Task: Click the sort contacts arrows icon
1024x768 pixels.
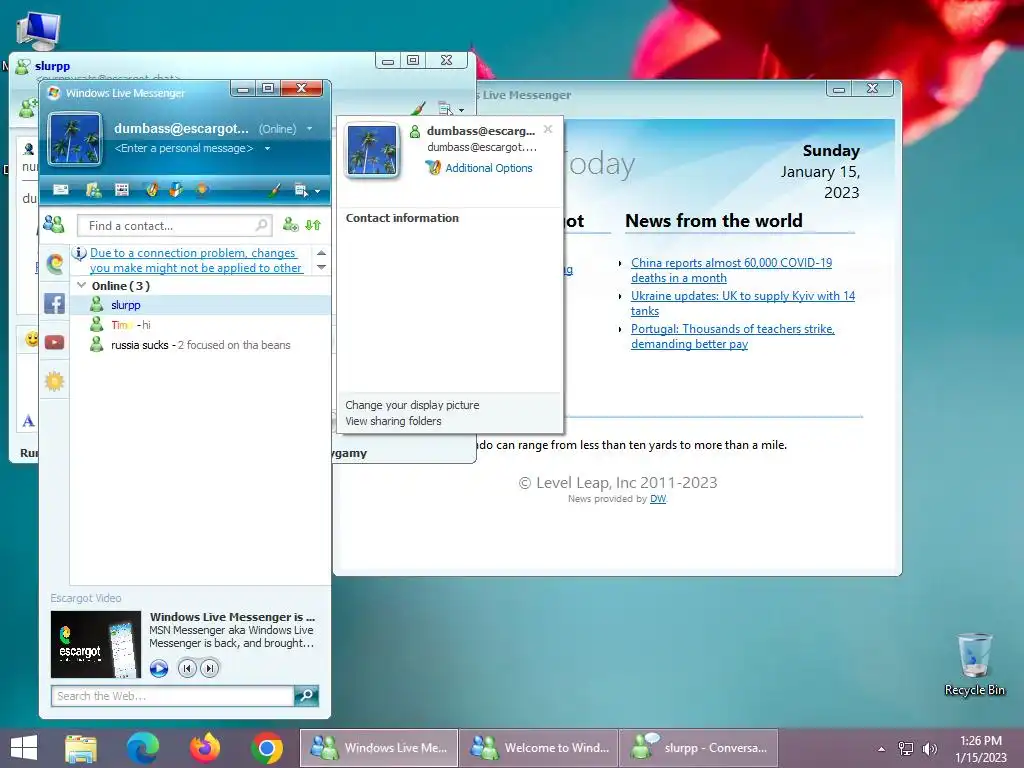Action: pos(313,225)
